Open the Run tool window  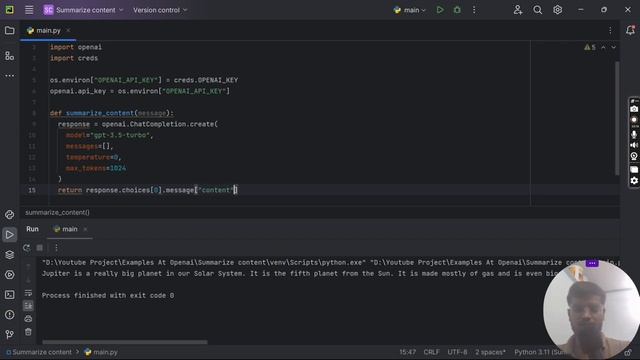click(x=9, y=235)
